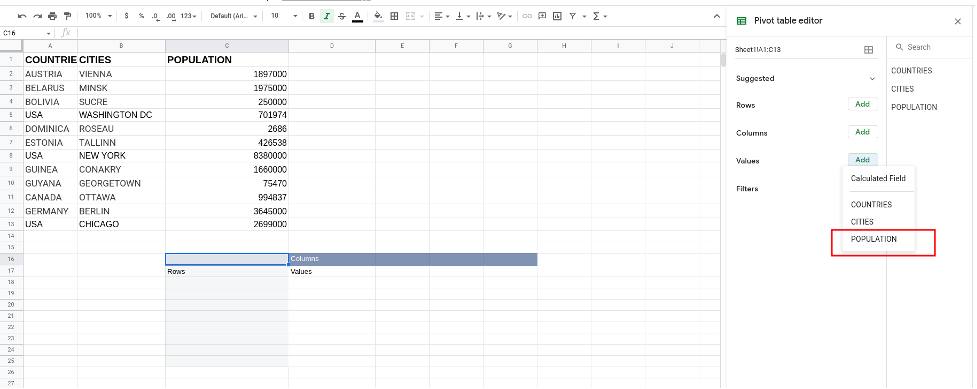The width and height of the screenshot is (977, 389).
Task: Select the CITIES header cell
Action: (122, 60)
